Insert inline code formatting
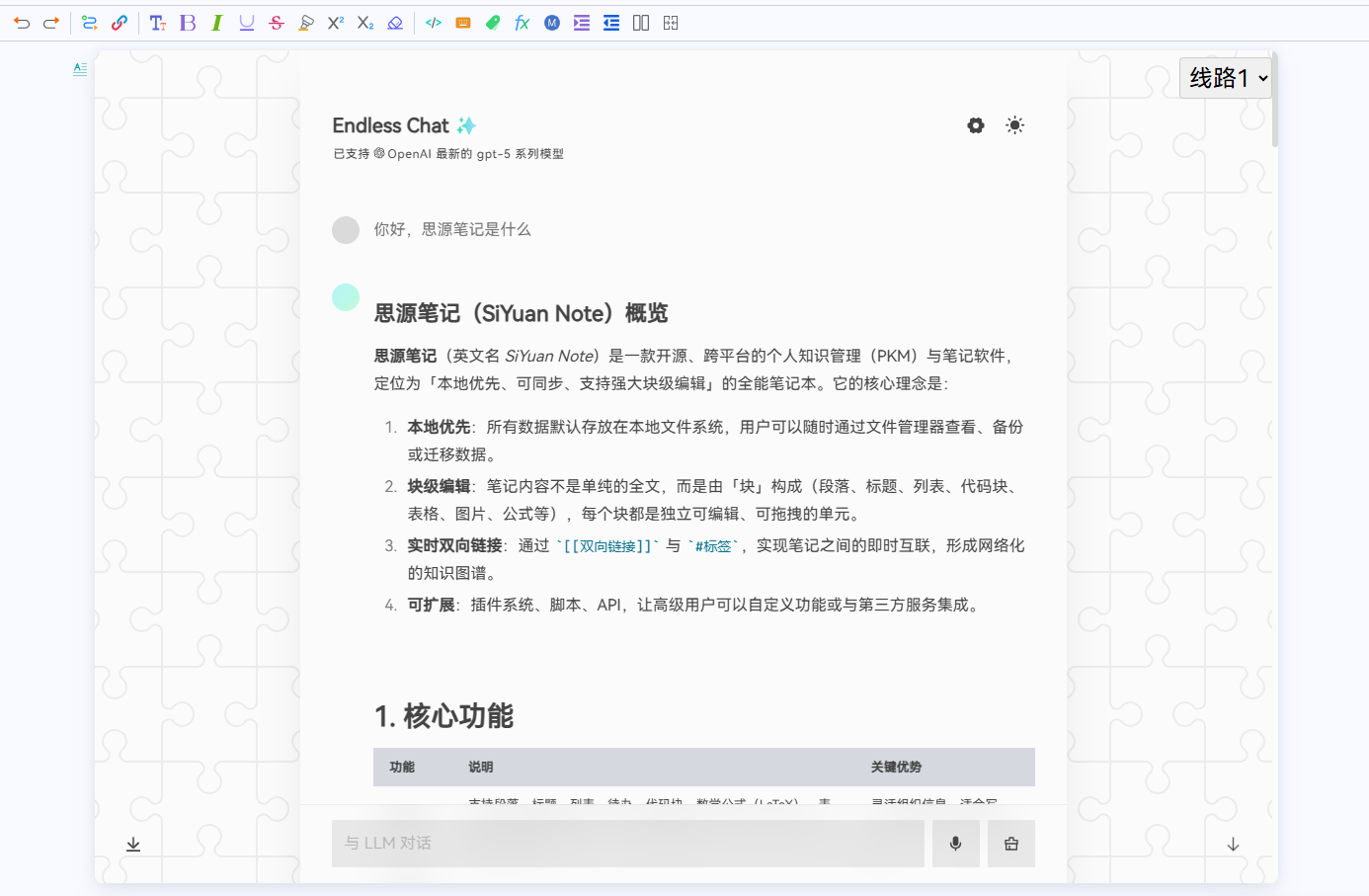The height and width of the screenshot is (896, 1369). [434, 23]
